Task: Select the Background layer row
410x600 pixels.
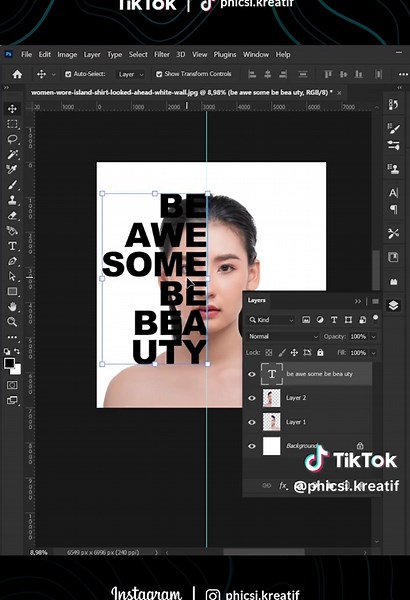Action: (308, 446)
